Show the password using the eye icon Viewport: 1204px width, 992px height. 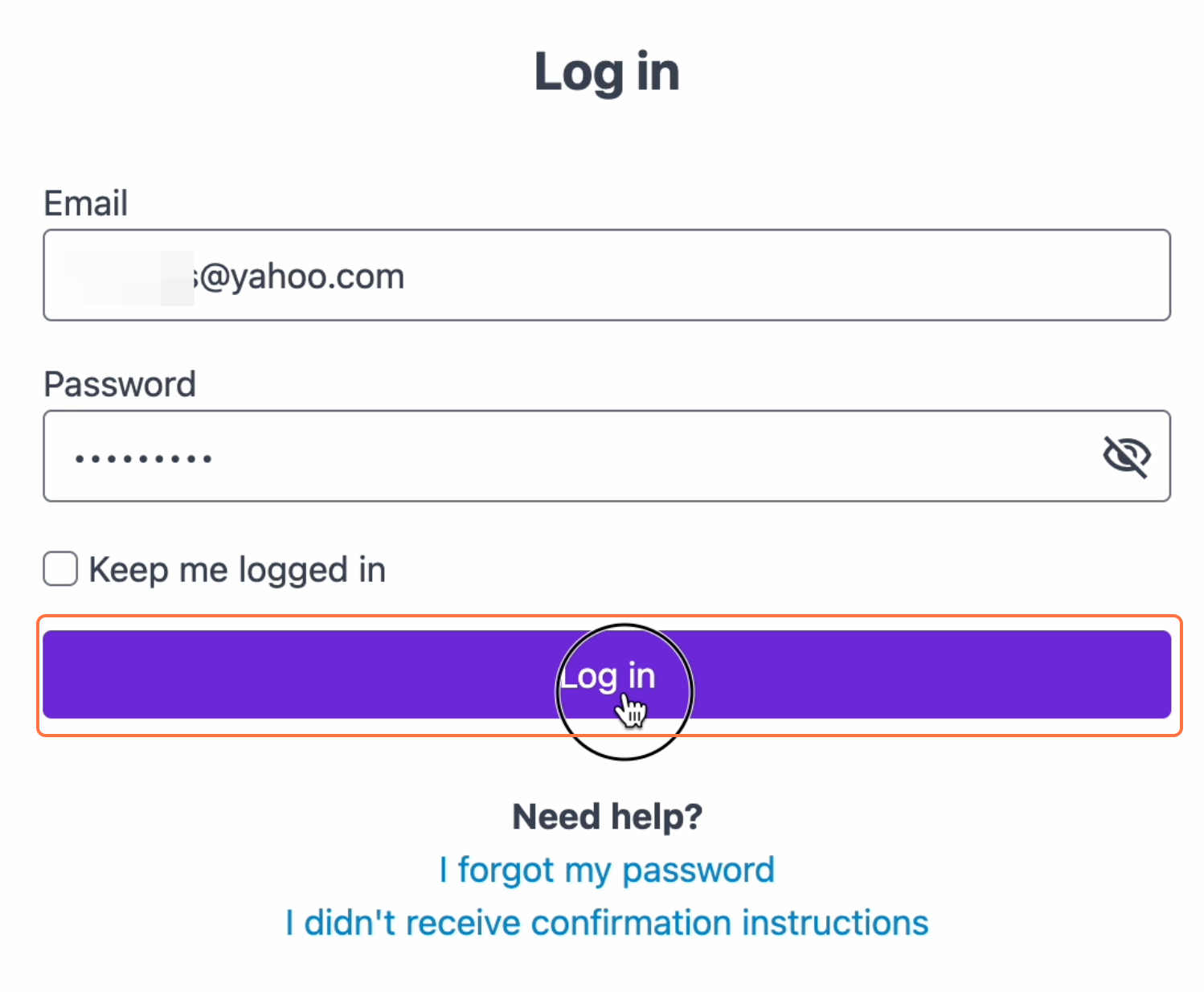point(1126,457)
